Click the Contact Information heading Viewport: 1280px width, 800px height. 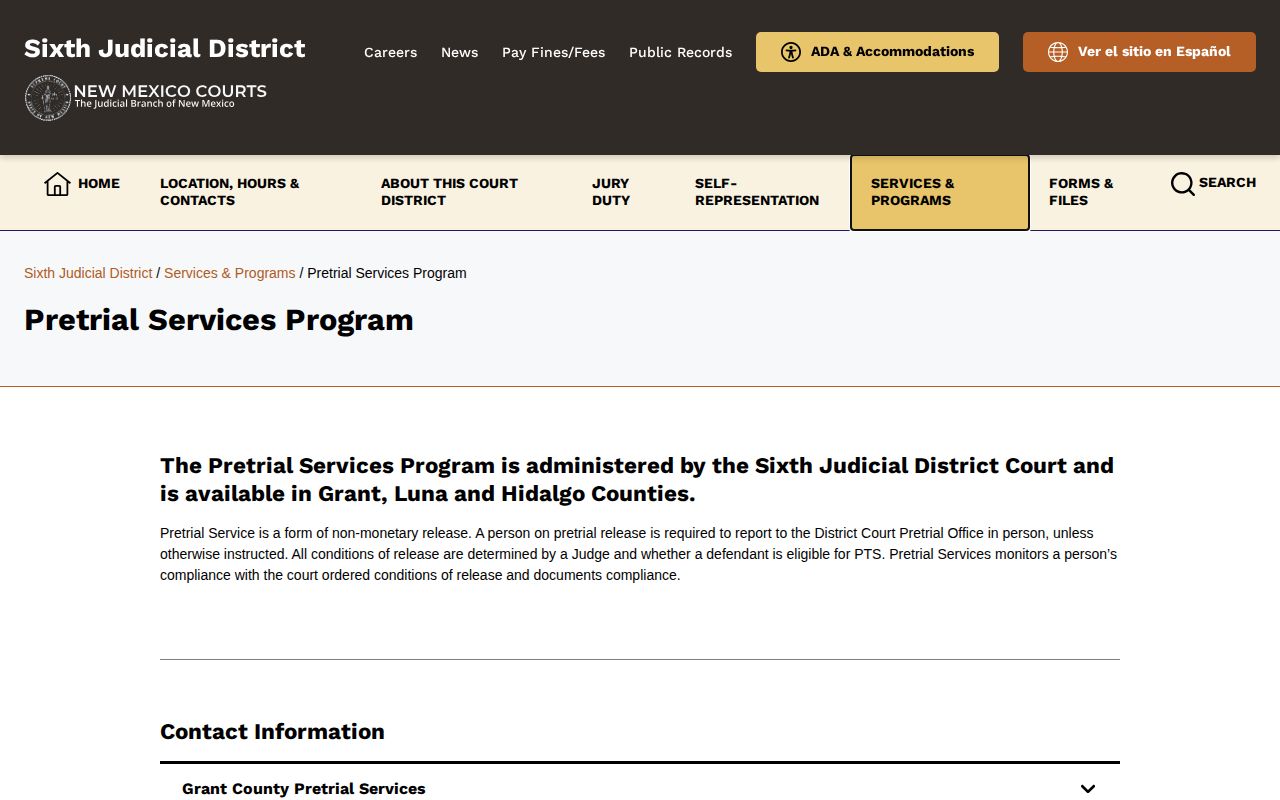[x=272, y=732]
